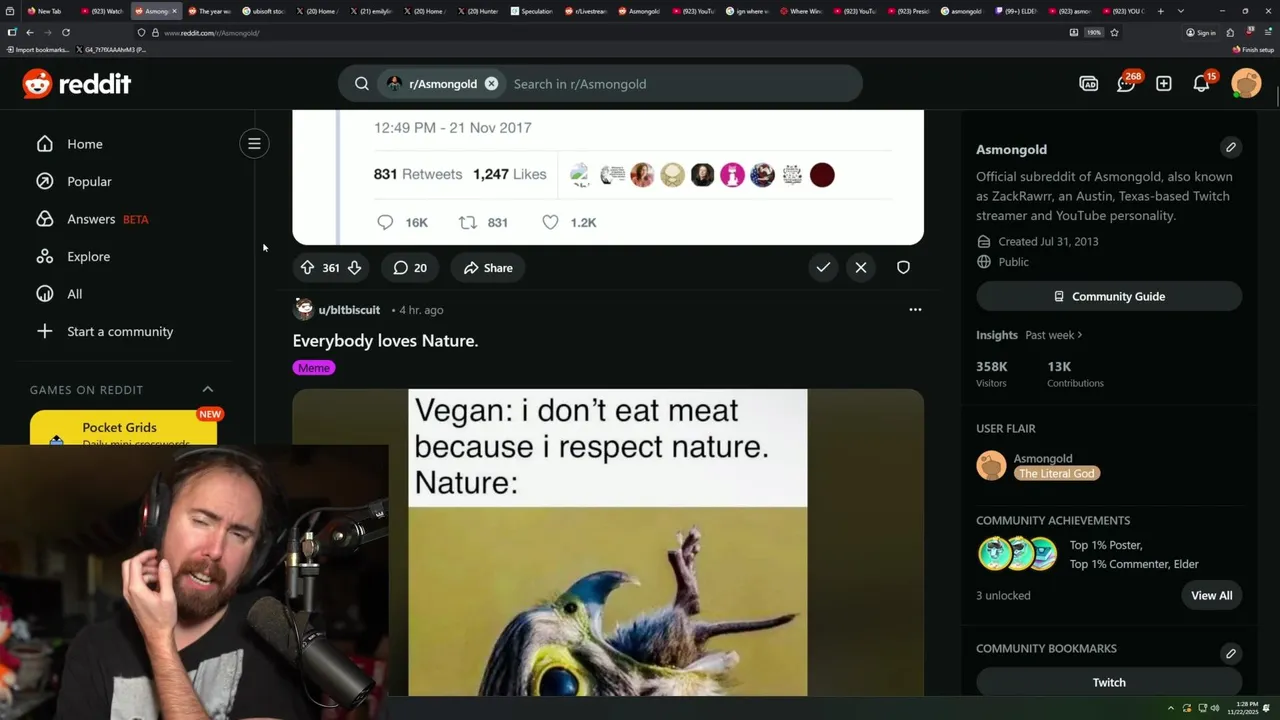Remove the r/Asmongold search scope filter
Image resolution: width=1280 pixels, height=720 pixels.
(x=491, y=84)
